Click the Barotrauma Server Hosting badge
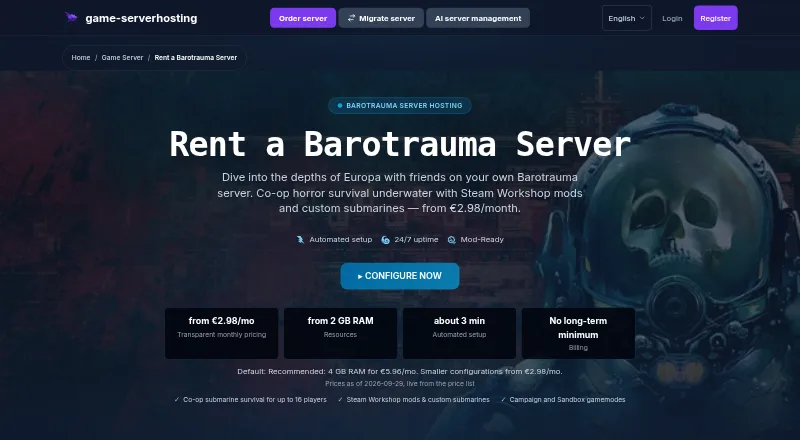Viewport: 800px width, 440px height. [x=399, y=106]
